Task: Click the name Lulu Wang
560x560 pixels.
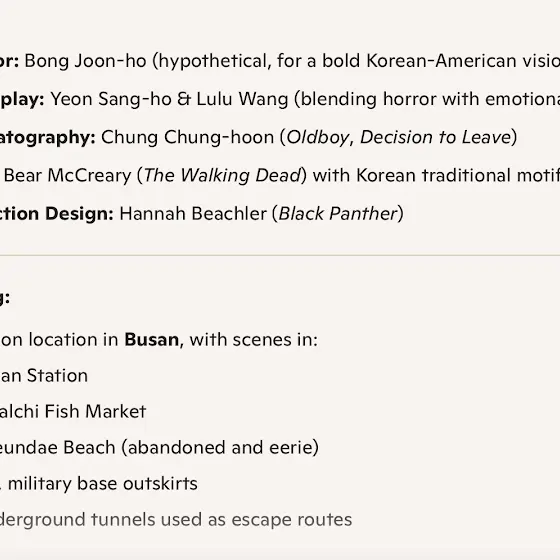Action: 242,99
